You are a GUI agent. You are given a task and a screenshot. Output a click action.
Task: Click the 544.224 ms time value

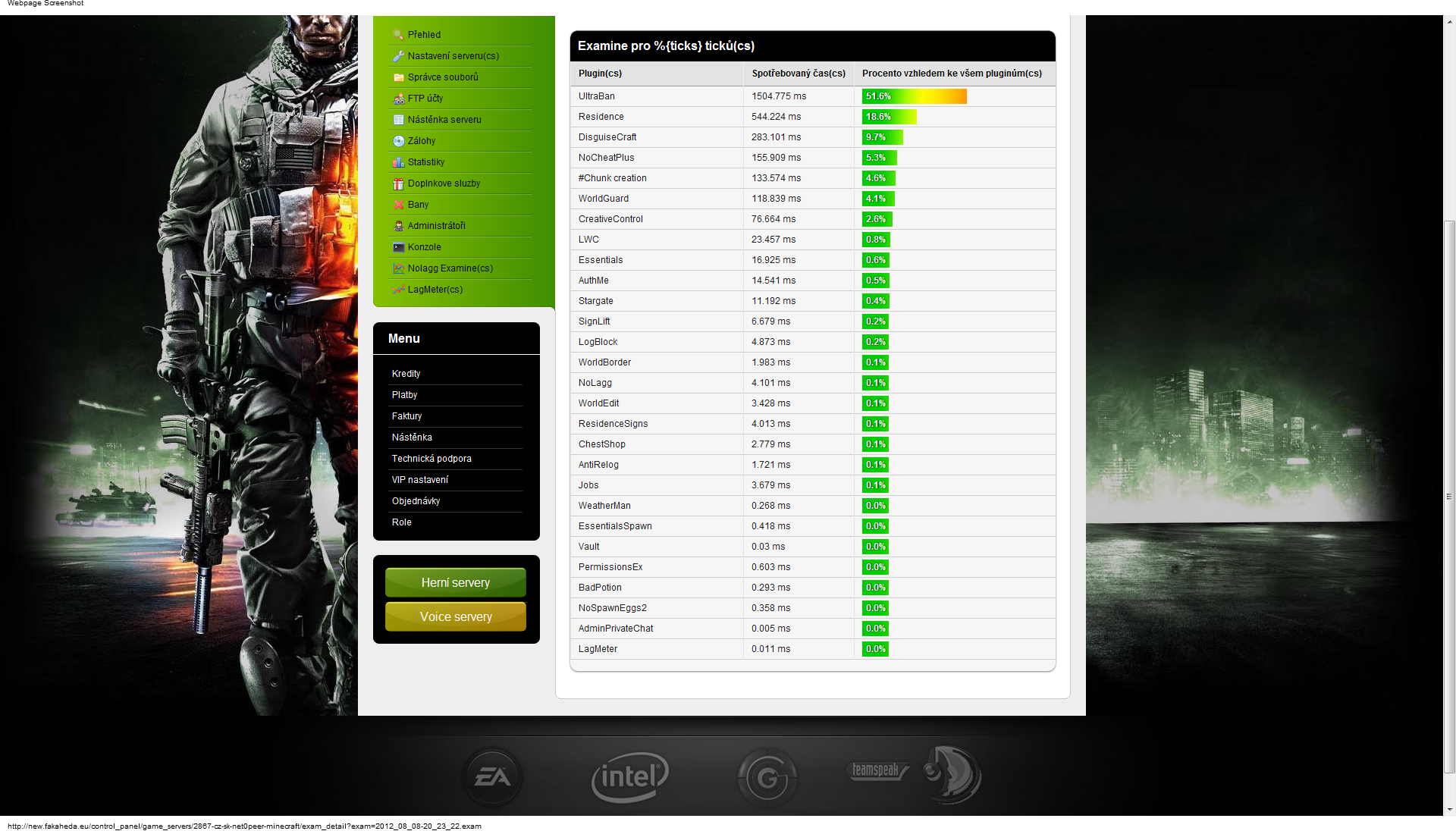point(776,117)
